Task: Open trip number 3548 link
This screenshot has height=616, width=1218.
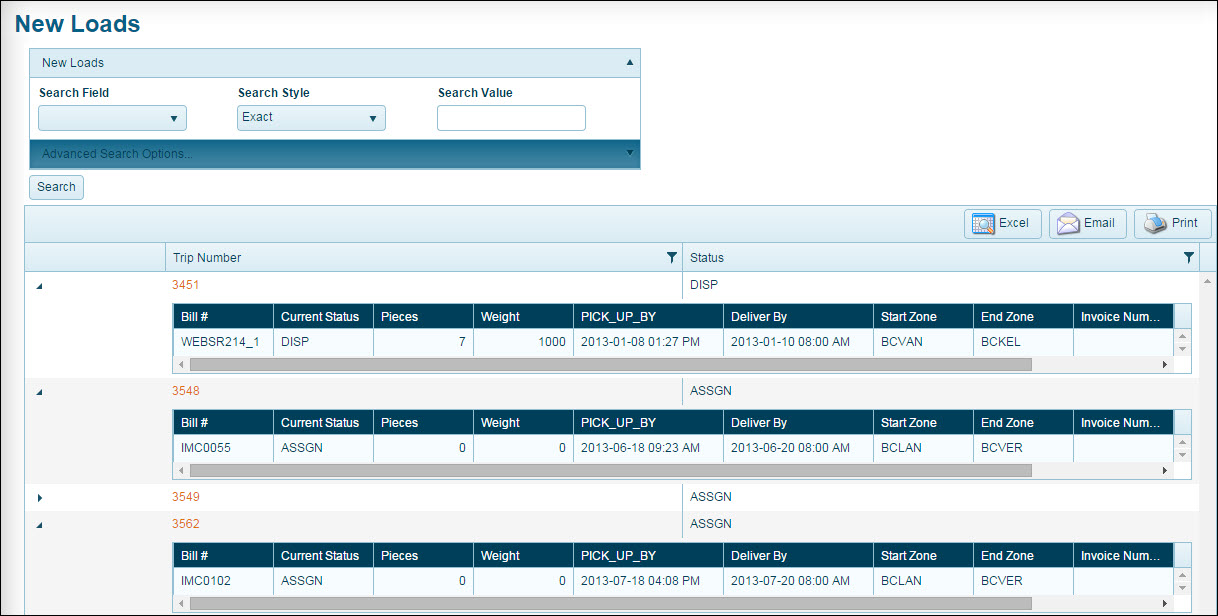Action: point(186,391)
